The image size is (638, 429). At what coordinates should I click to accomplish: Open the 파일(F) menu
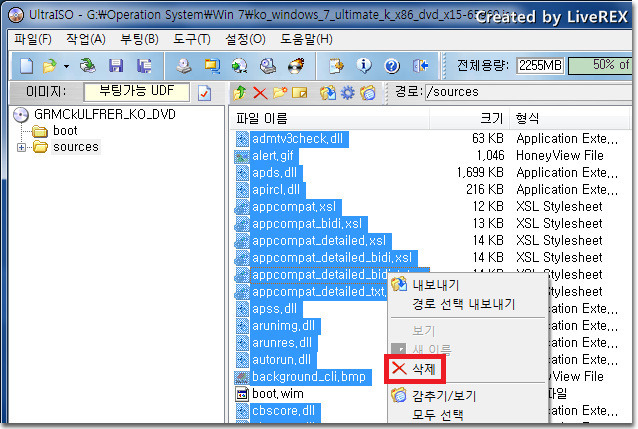coord(33,39)
